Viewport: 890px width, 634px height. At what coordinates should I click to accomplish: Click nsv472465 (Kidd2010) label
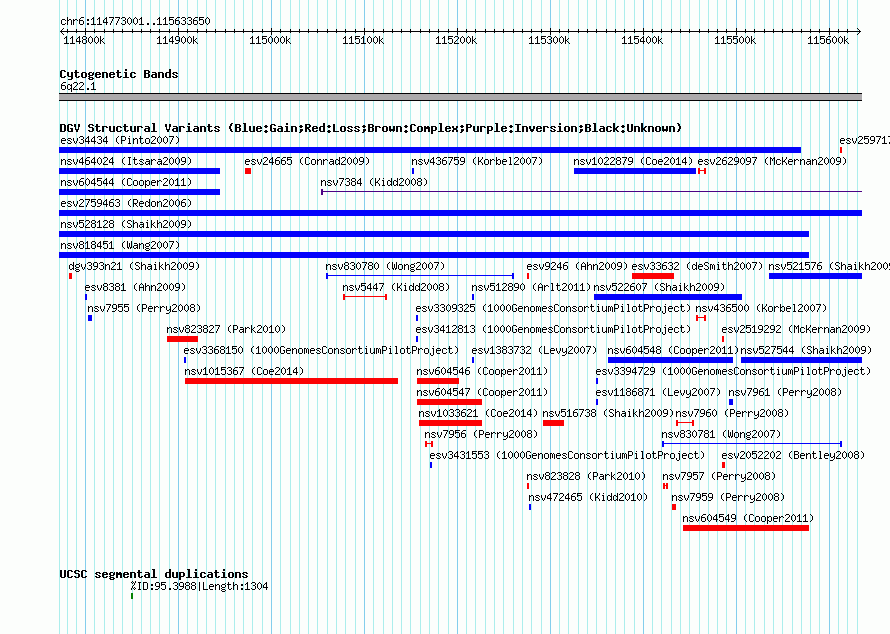(x=589, y=497)
